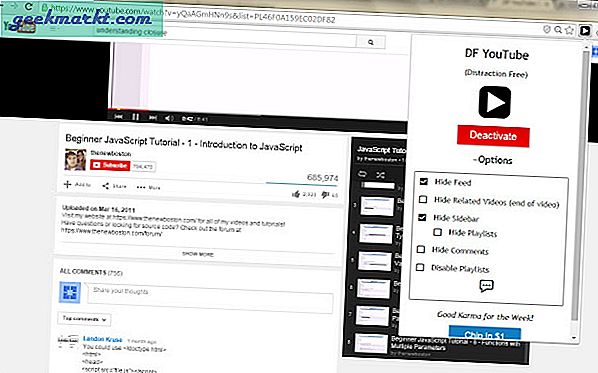598x373 pixels.
Task: Click the thumbs down dislike icon
Action: point(325,195)
